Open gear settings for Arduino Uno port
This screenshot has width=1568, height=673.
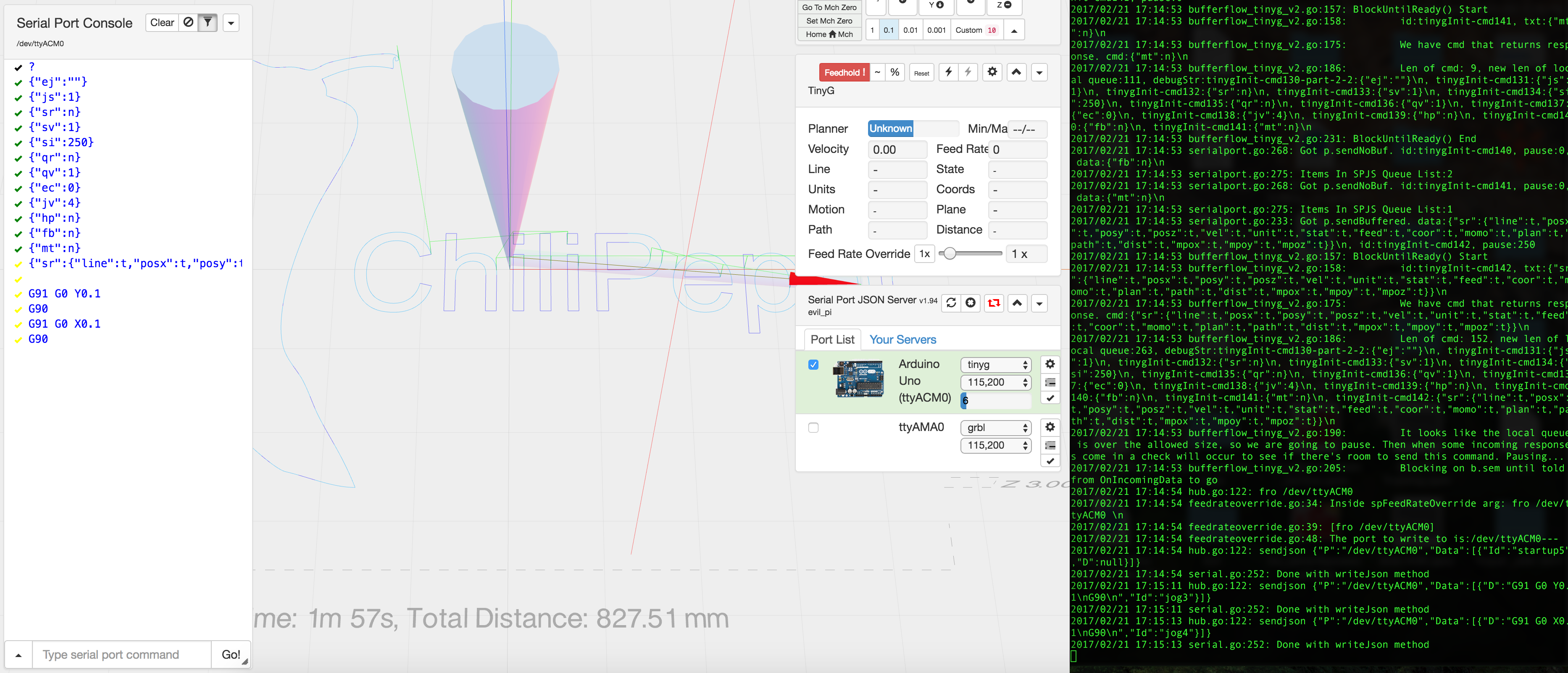1050,365
